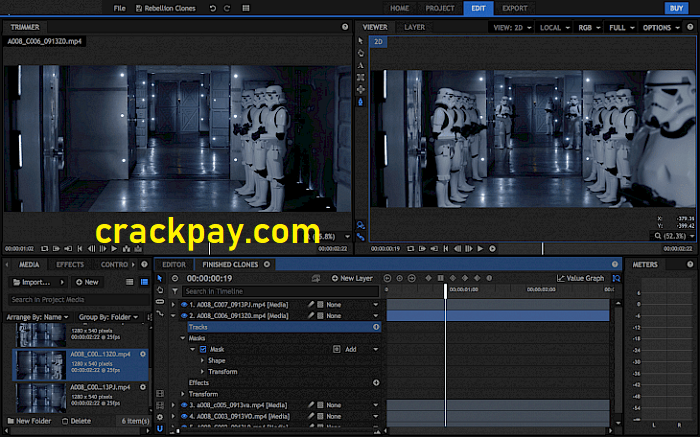The width and height of the screenshot is (700, 437).
Task: Hide layer 3 a008_c005_0913va.mp4
Action: click(183, 405)
